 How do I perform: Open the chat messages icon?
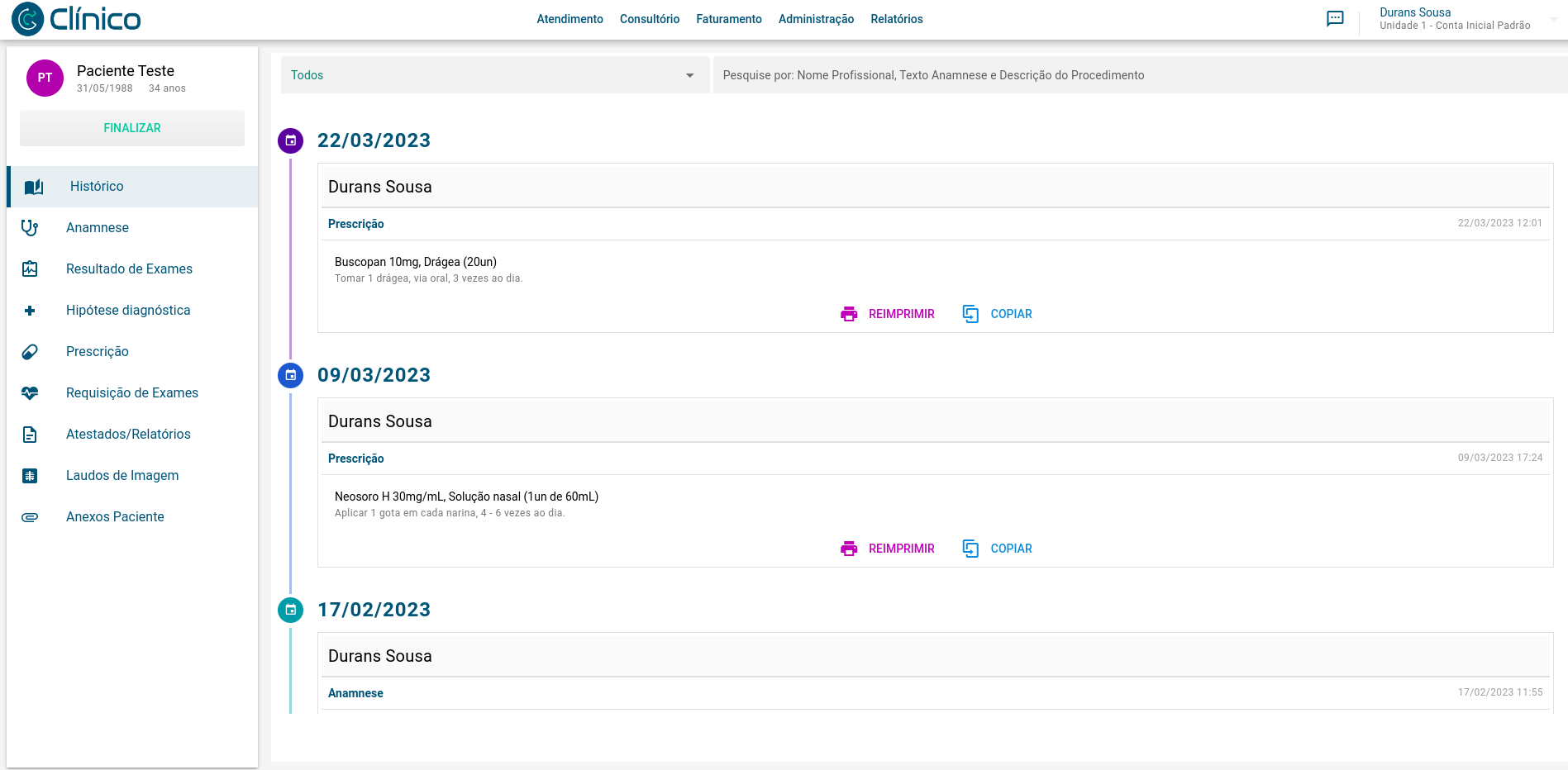pyautogui.click(x=1335, y=19)
